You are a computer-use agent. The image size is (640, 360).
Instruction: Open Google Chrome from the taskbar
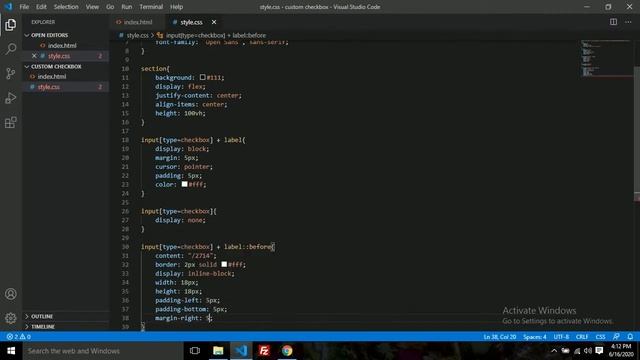287,351
